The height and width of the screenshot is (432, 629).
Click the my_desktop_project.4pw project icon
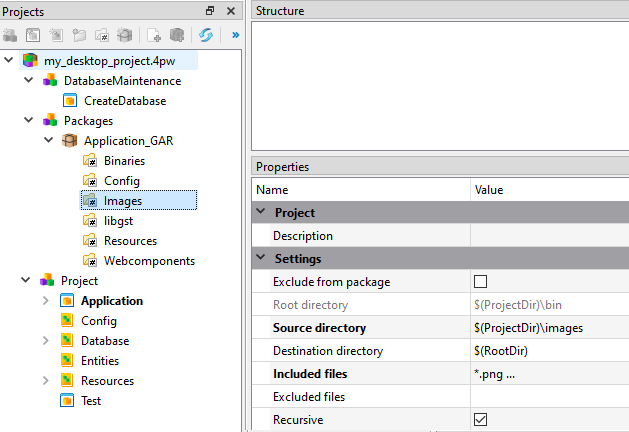click(30, 61)
